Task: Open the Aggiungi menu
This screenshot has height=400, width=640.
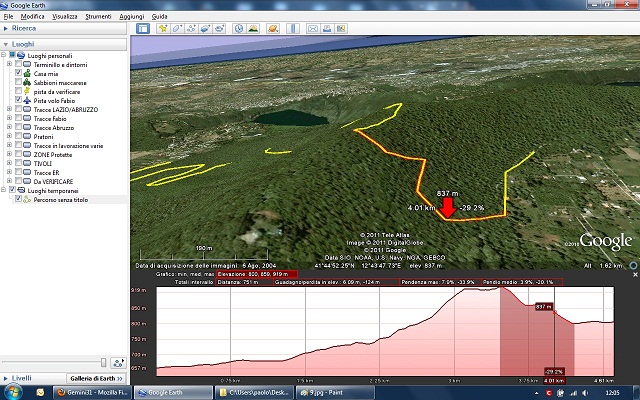Action: pos(131,16)
